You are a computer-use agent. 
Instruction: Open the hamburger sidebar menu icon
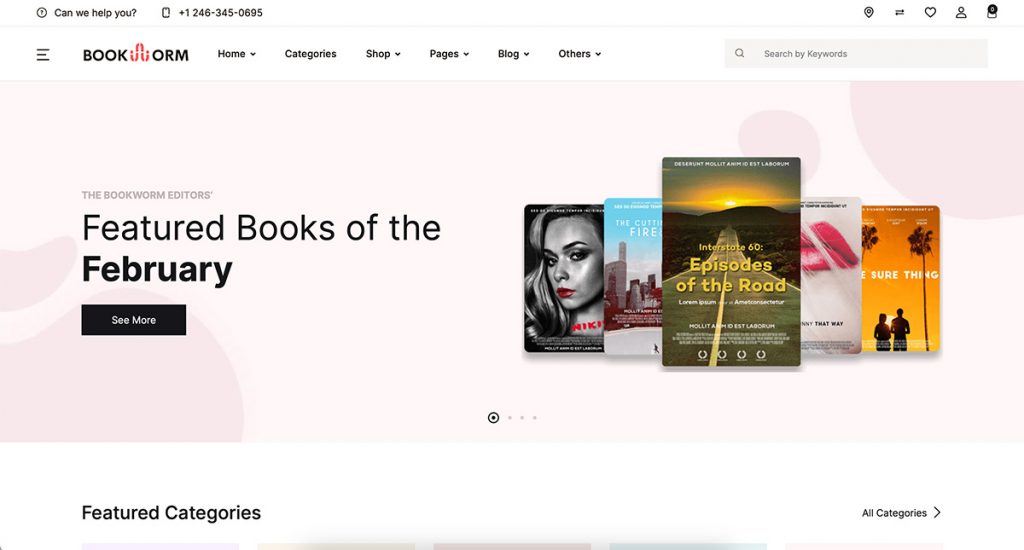tap(43, 54)
